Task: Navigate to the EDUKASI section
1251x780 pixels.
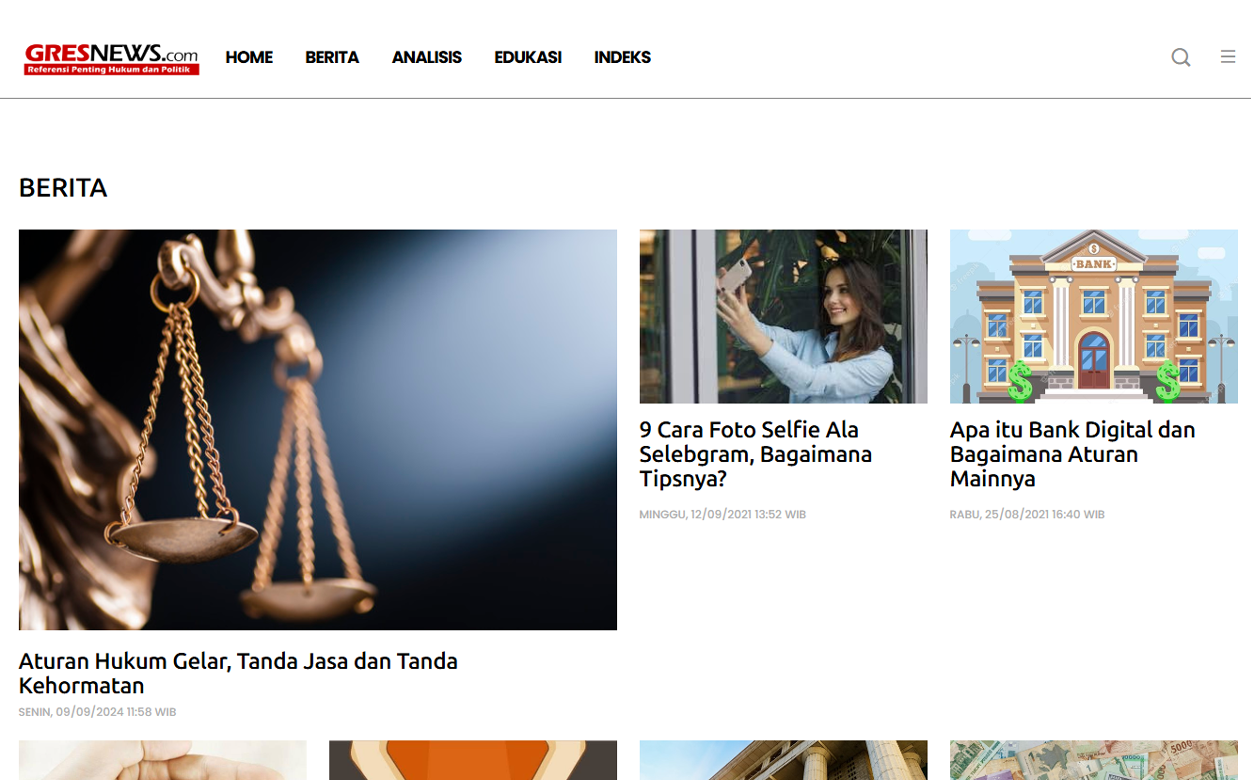Action: pos(527,57)
